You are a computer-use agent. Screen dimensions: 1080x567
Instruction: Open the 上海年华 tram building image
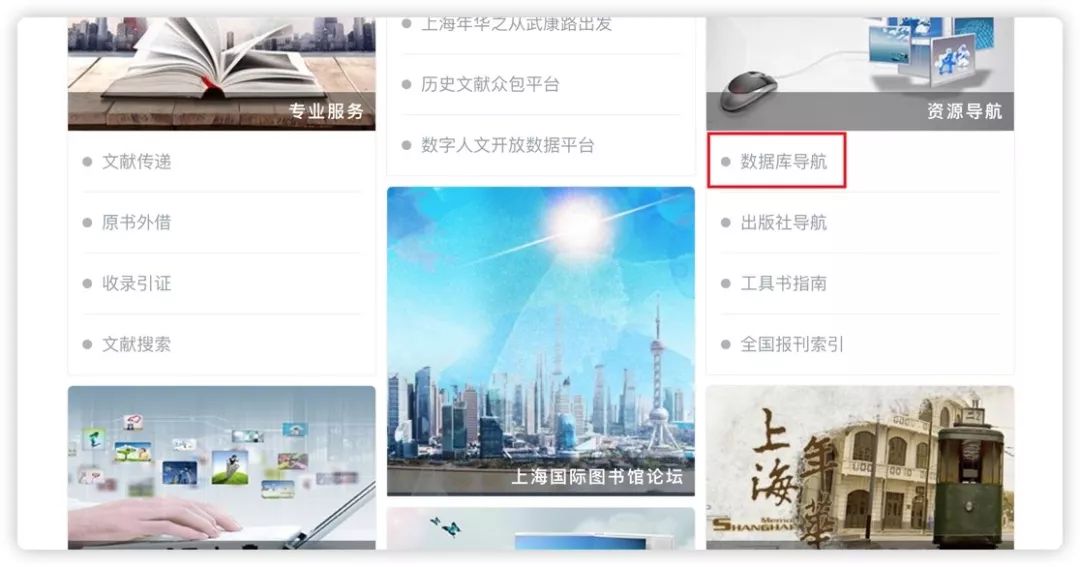click(860, 467)
